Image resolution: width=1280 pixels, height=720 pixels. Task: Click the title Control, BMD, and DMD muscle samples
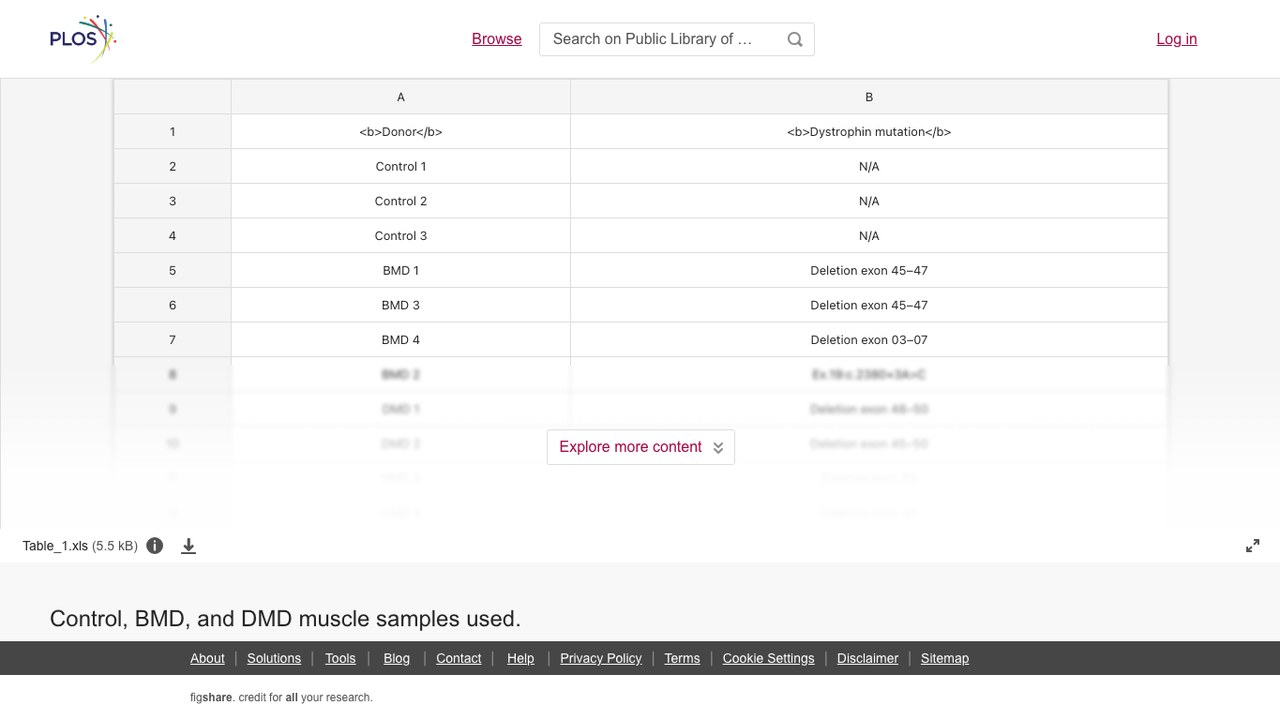click(x=285, y=619)
